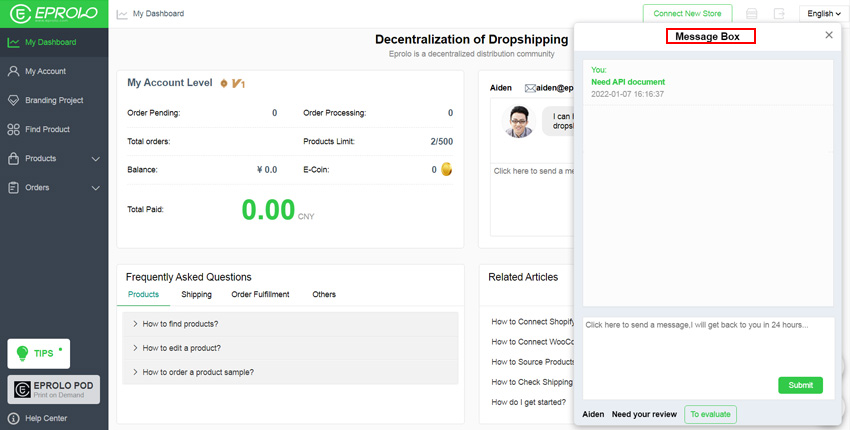Viewport: 850px width, 430px height.
Task: Click the 'Need your review' text
Action: click(x=645, y=414)
